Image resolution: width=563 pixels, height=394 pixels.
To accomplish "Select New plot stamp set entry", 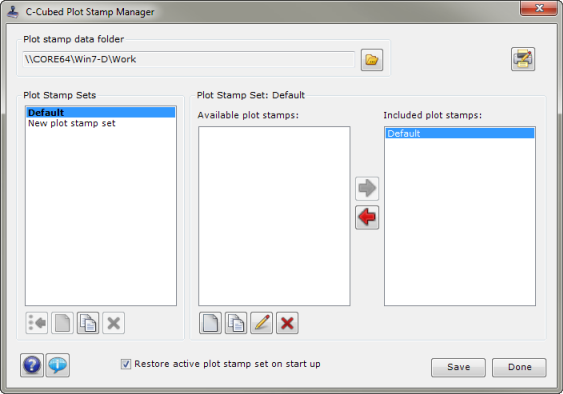I will 101,123.
